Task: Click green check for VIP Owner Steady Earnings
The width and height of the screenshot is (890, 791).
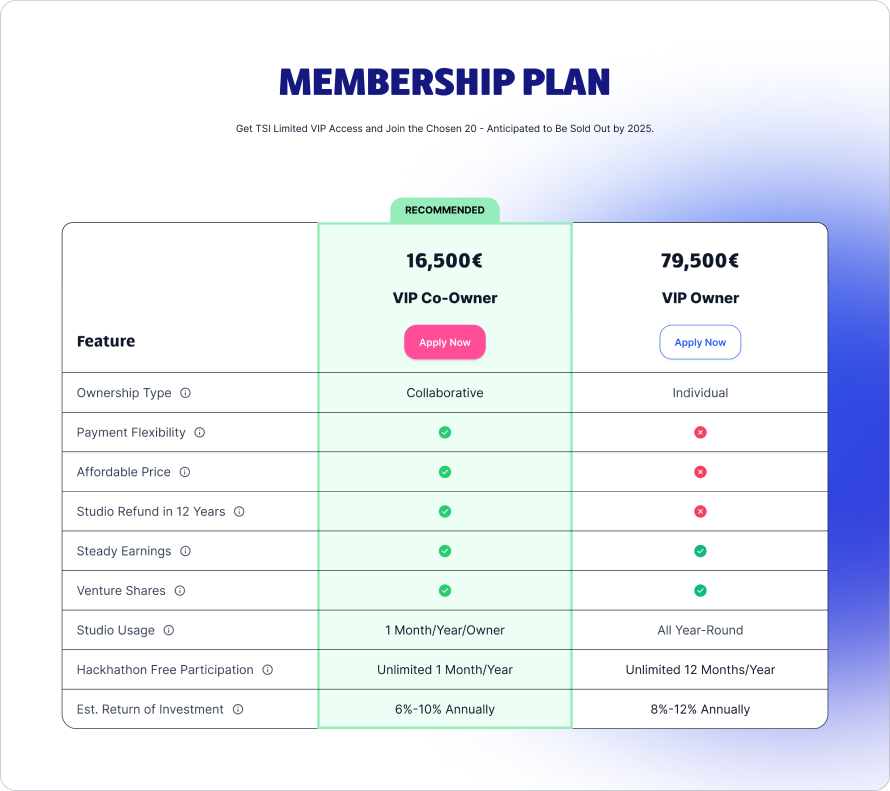Action: click(700, 551)
